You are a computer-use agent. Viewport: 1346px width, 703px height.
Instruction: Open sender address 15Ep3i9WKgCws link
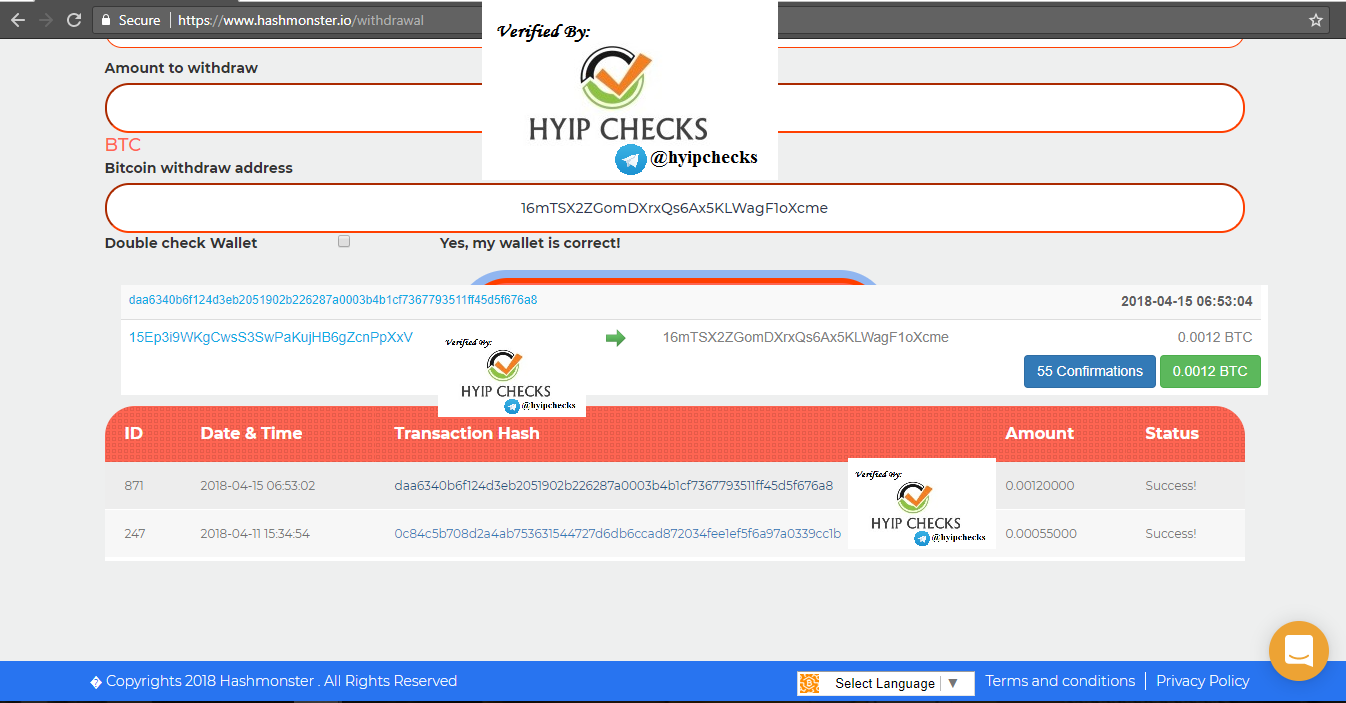(271, 337)
